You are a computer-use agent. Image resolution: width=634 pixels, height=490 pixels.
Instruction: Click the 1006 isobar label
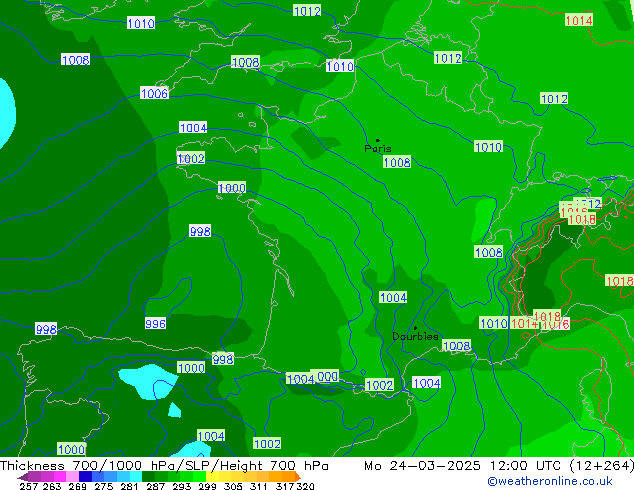click(x=154, y=93)
